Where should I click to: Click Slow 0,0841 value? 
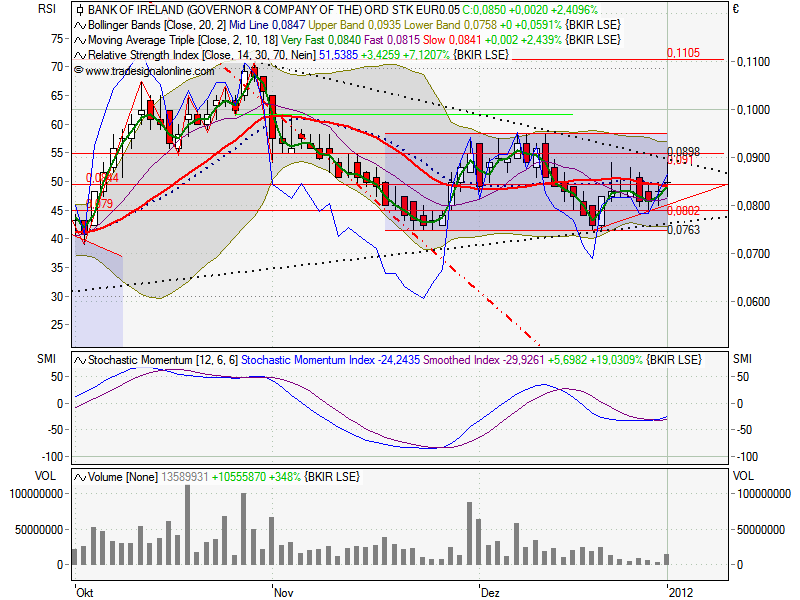pos(452,40)
